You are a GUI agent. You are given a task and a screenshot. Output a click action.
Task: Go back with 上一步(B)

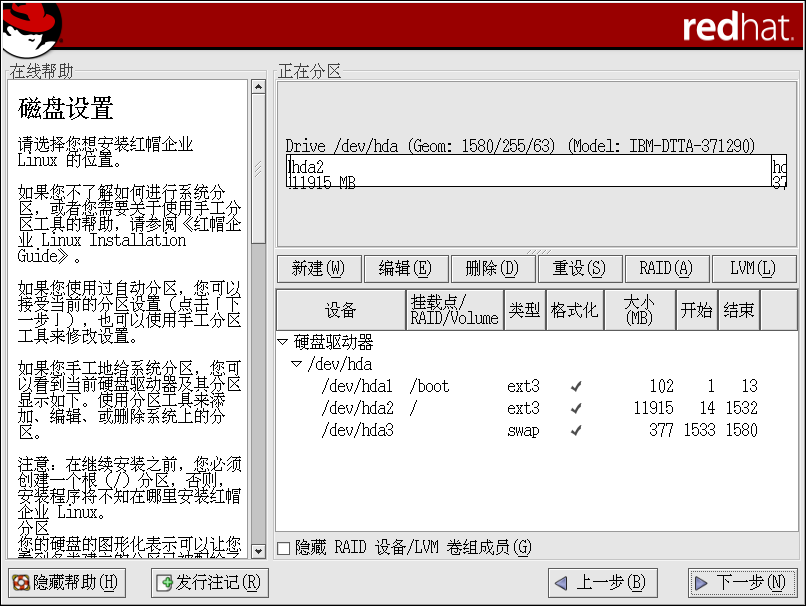pyautogui.click(x=603, y=583)
